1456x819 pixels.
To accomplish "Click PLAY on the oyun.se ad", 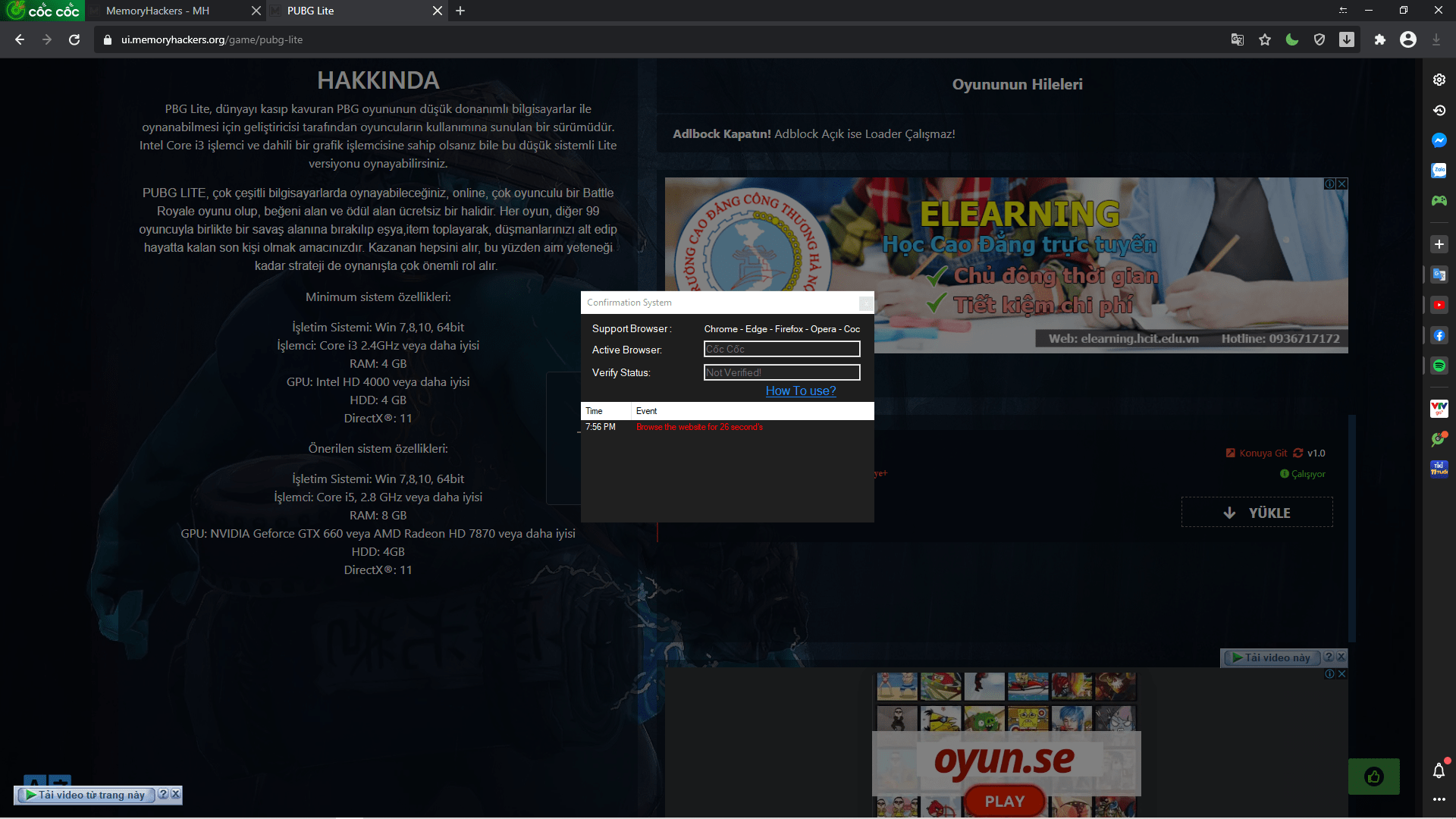I will (x=1005, y=802).
